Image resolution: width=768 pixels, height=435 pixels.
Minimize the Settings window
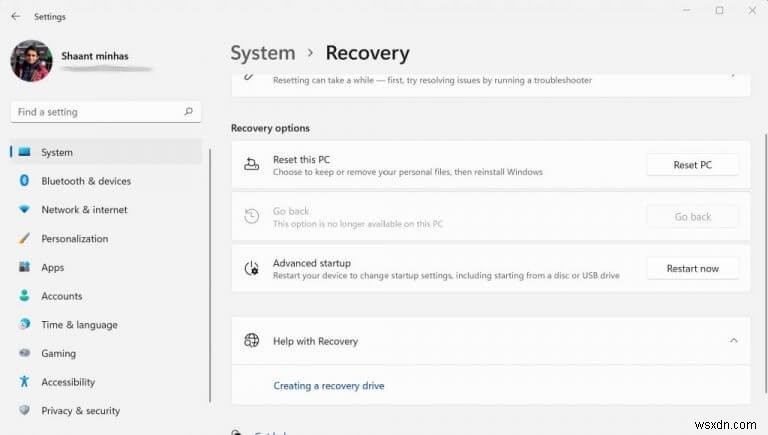click(686, 10)
